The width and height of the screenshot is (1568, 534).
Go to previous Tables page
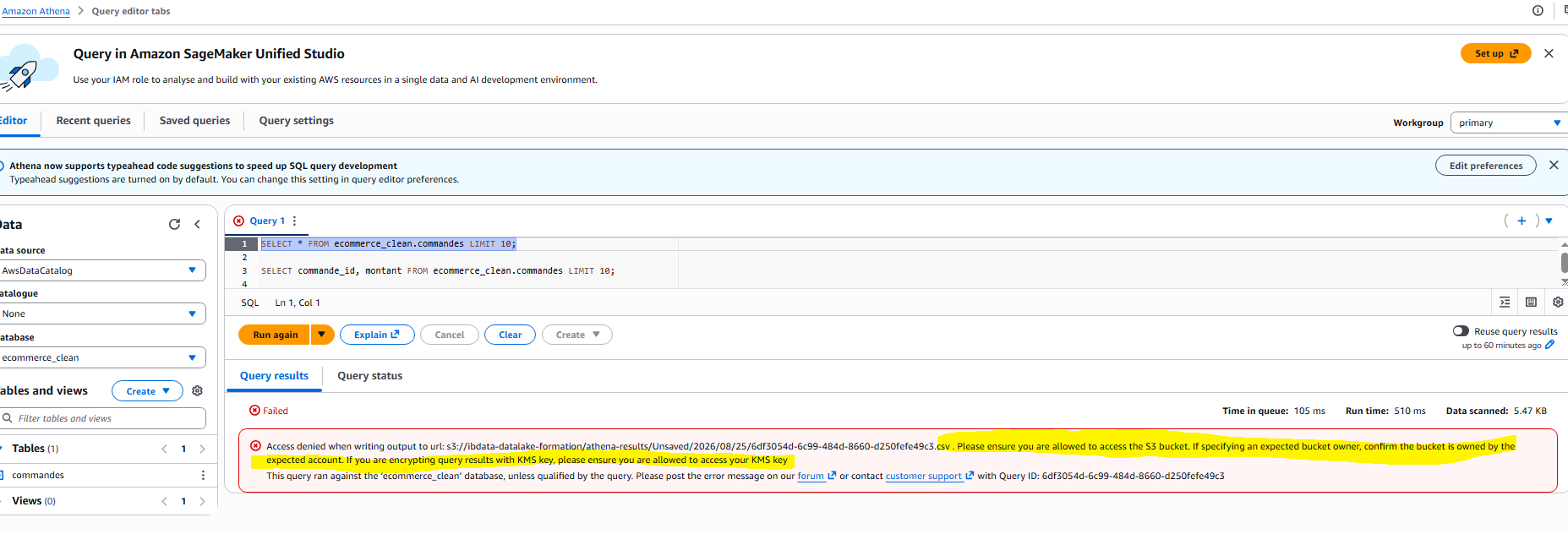(x=164, y=449)
